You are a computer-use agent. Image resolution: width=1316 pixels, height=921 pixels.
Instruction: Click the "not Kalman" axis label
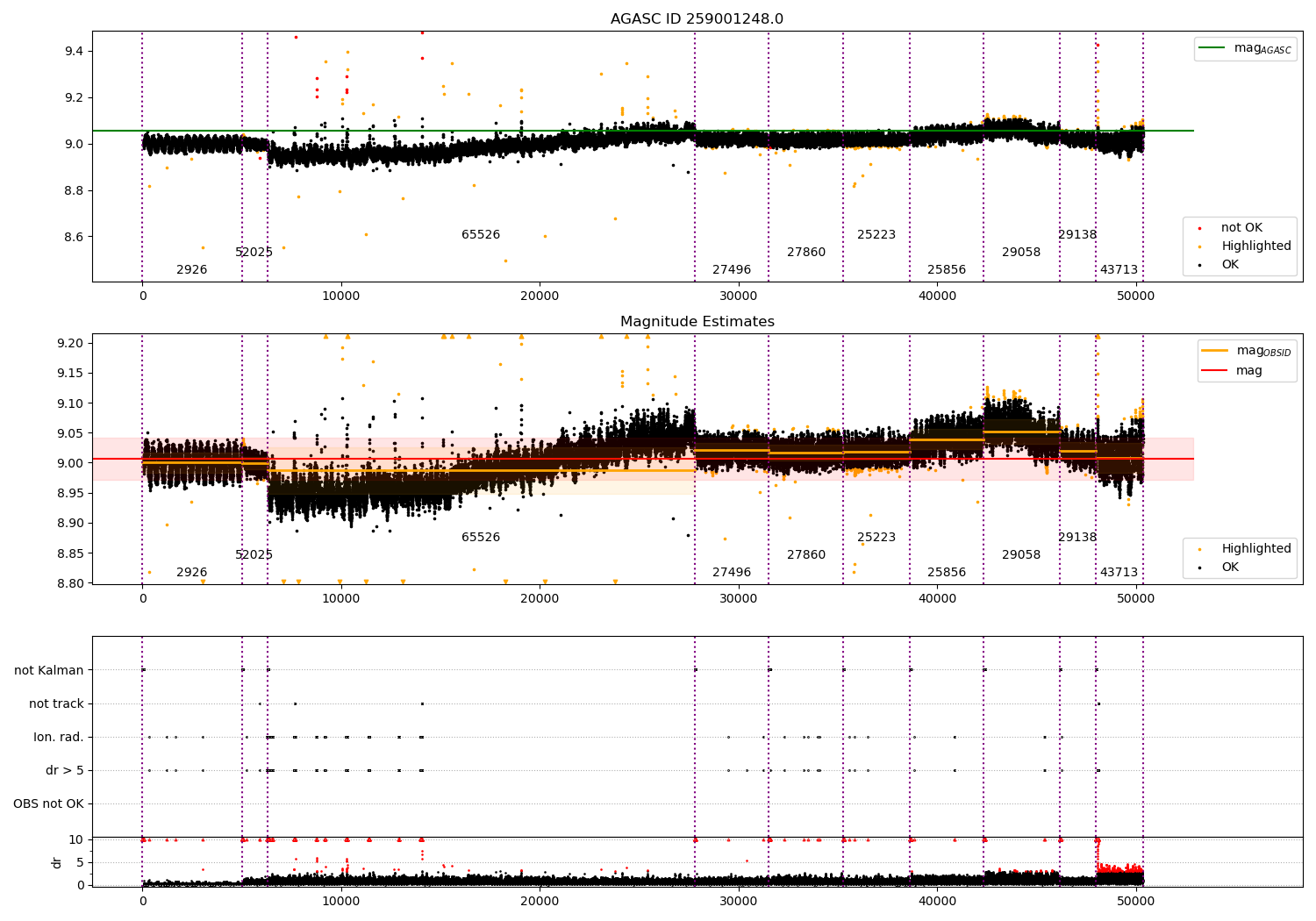click(49, 670)
